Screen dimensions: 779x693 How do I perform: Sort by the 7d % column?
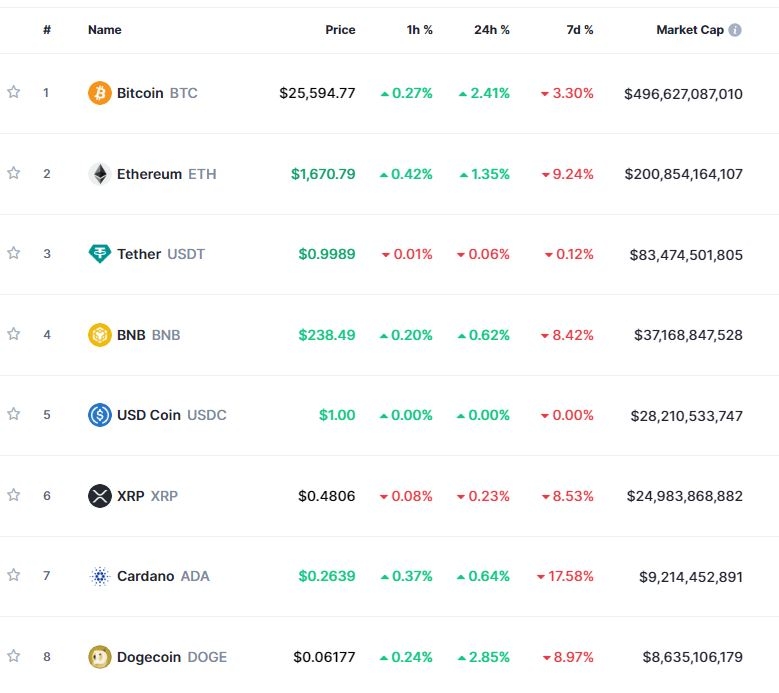click(579, 30)
